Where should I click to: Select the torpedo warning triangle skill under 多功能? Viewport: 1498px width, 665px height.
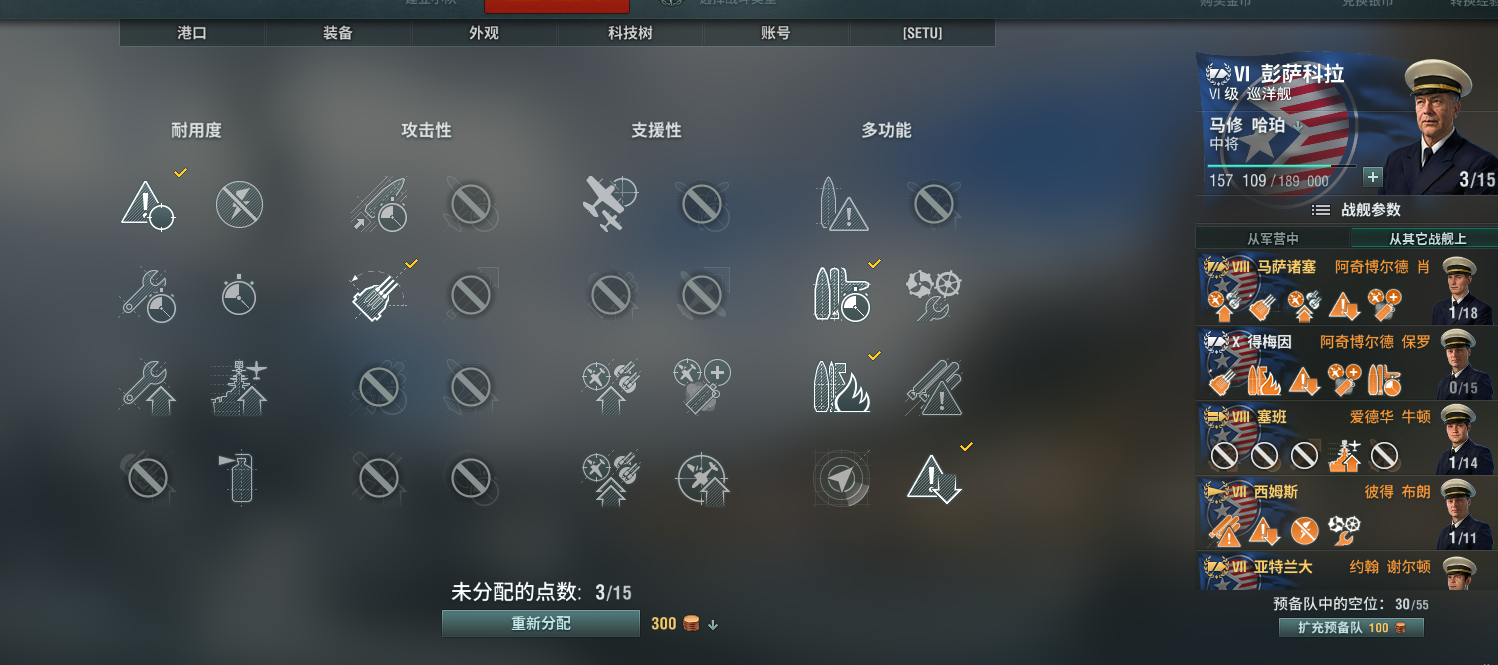841,204
